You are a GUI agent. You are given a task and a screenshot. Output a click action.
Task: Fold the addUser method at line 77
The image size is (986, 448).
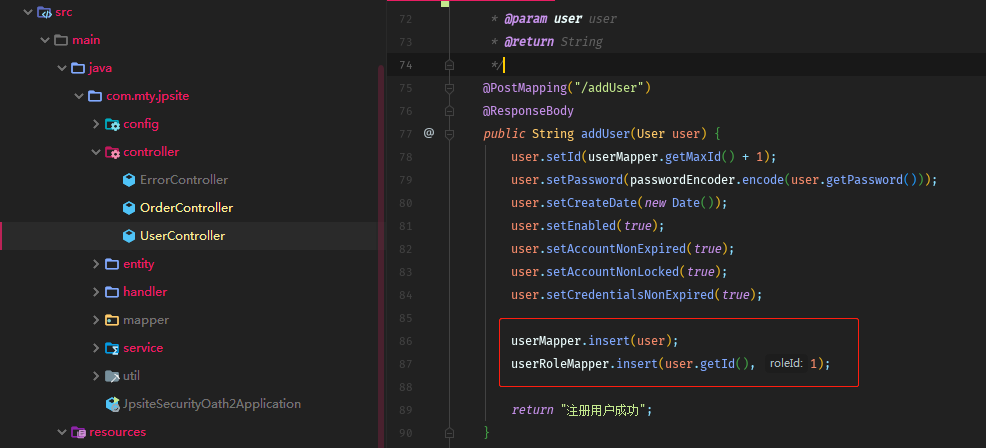[x=449, y=134]
